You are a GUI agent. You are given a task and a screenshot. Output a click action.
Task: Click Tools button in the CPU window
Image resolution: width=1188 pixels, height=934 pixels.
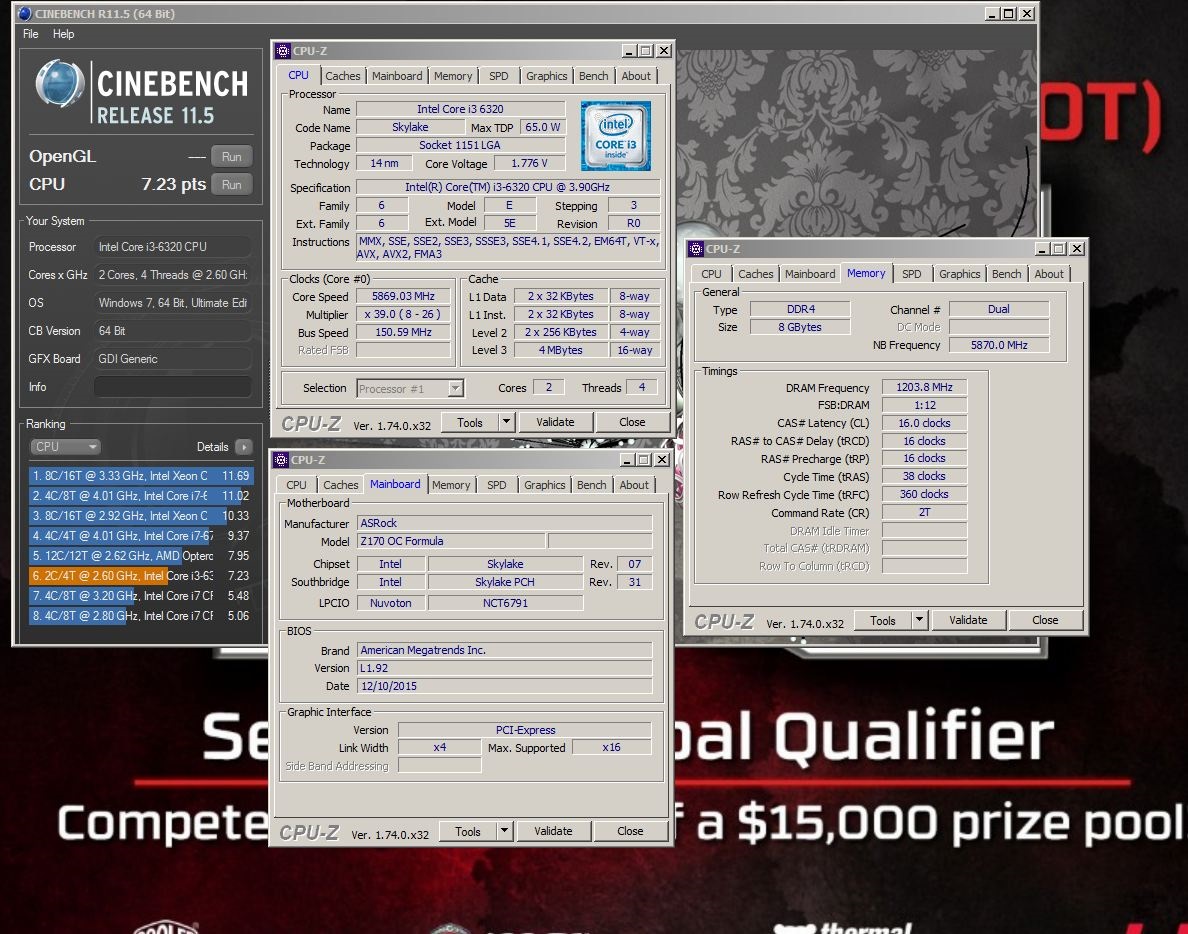[x=470, y=422]
